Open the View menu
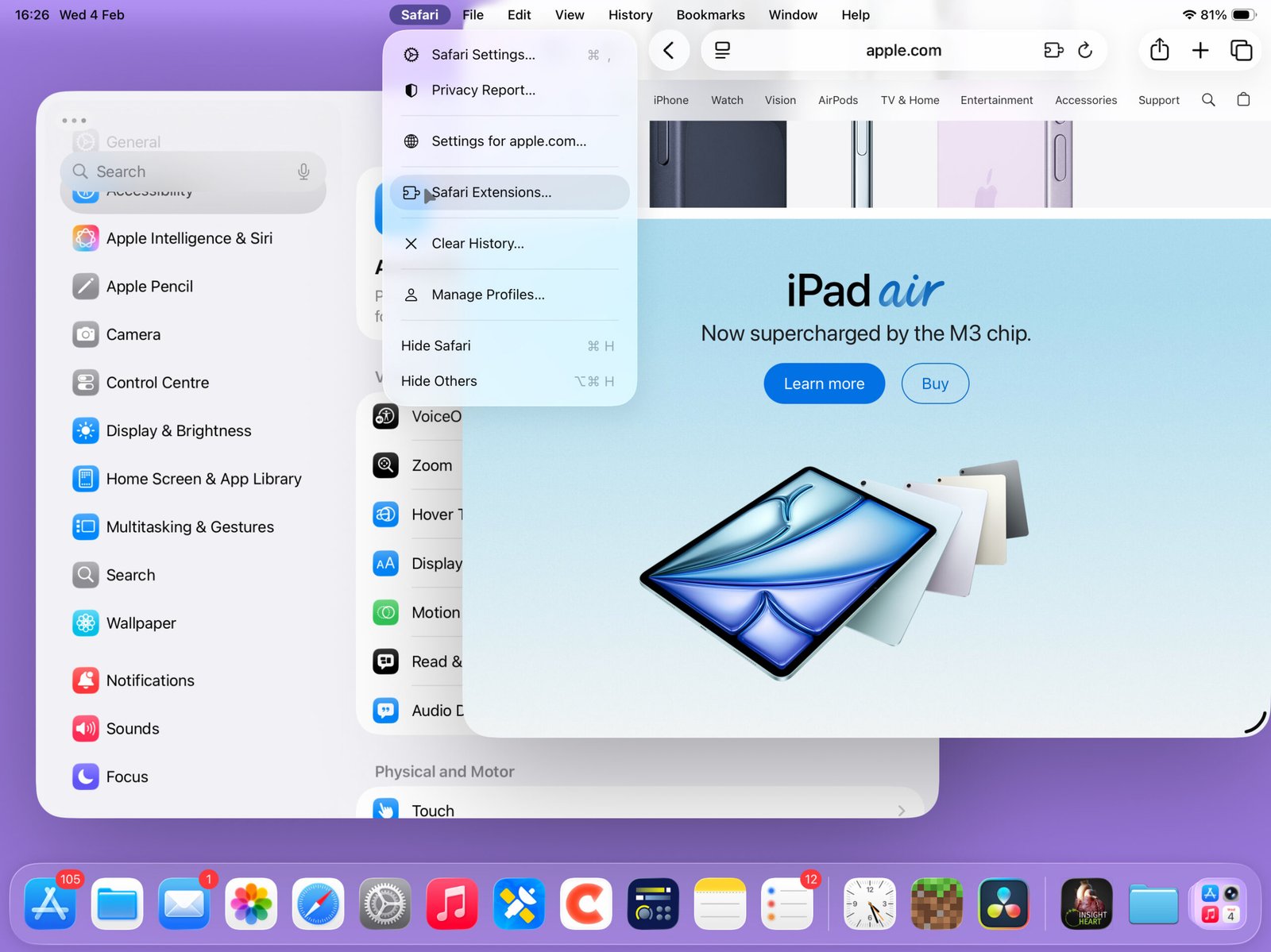The height and width of the screenshot is (952, 1271). pyautogui.click(x=570, y=14)
